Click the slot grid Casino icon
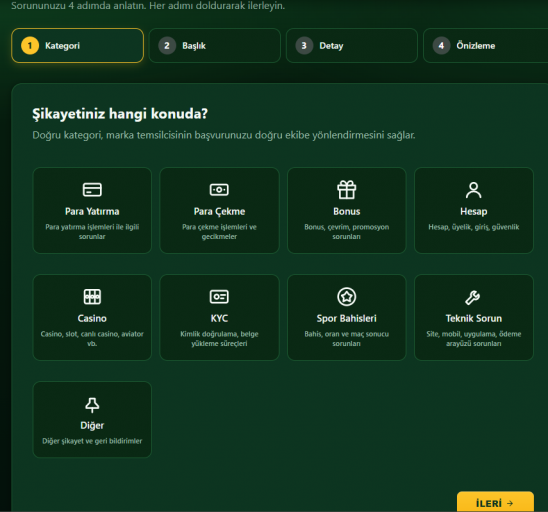 pyautogui.click(x=92, y=297)
